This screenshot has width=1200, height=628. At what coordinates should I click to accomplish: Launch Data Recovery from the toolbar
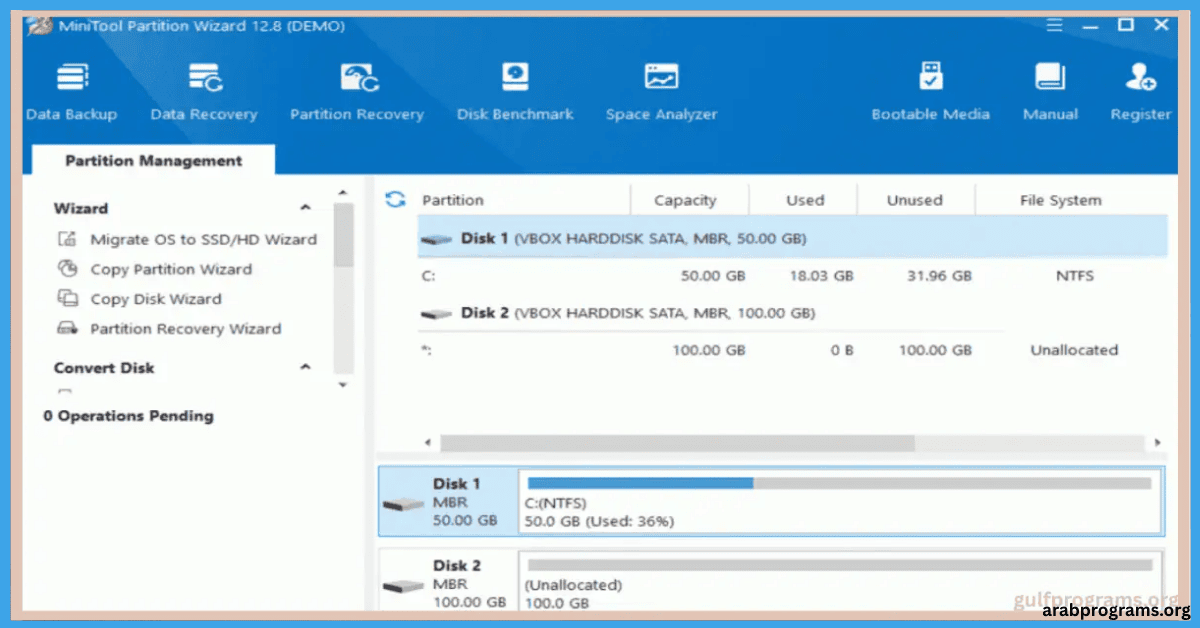coord(204,92)
